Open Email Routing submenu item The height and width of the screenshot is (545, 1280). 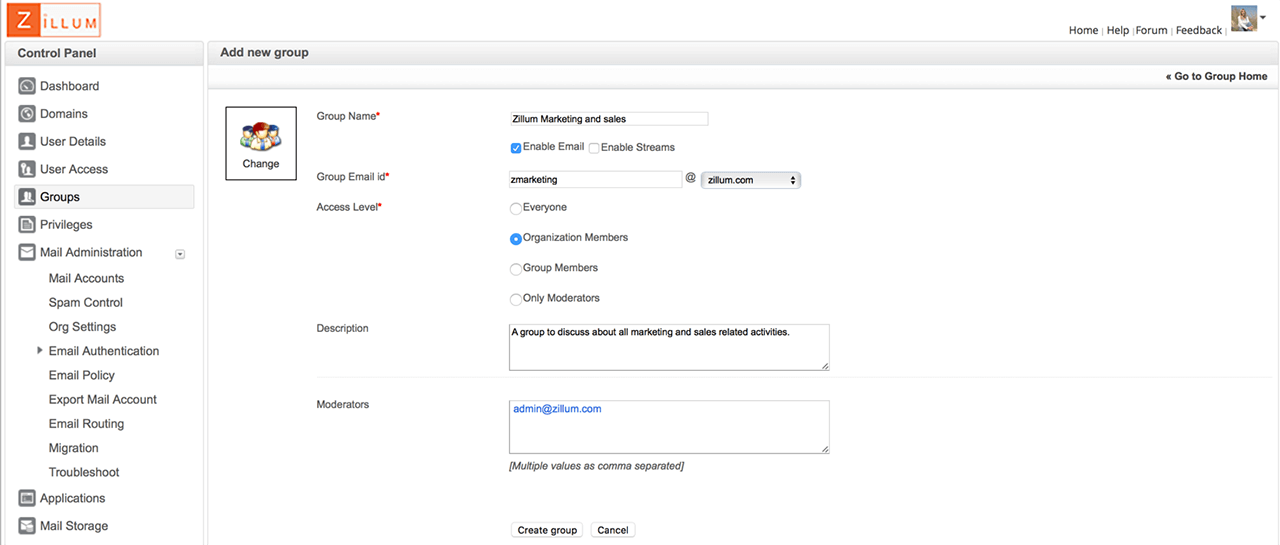pyautogui.click(x=86, y=424)
